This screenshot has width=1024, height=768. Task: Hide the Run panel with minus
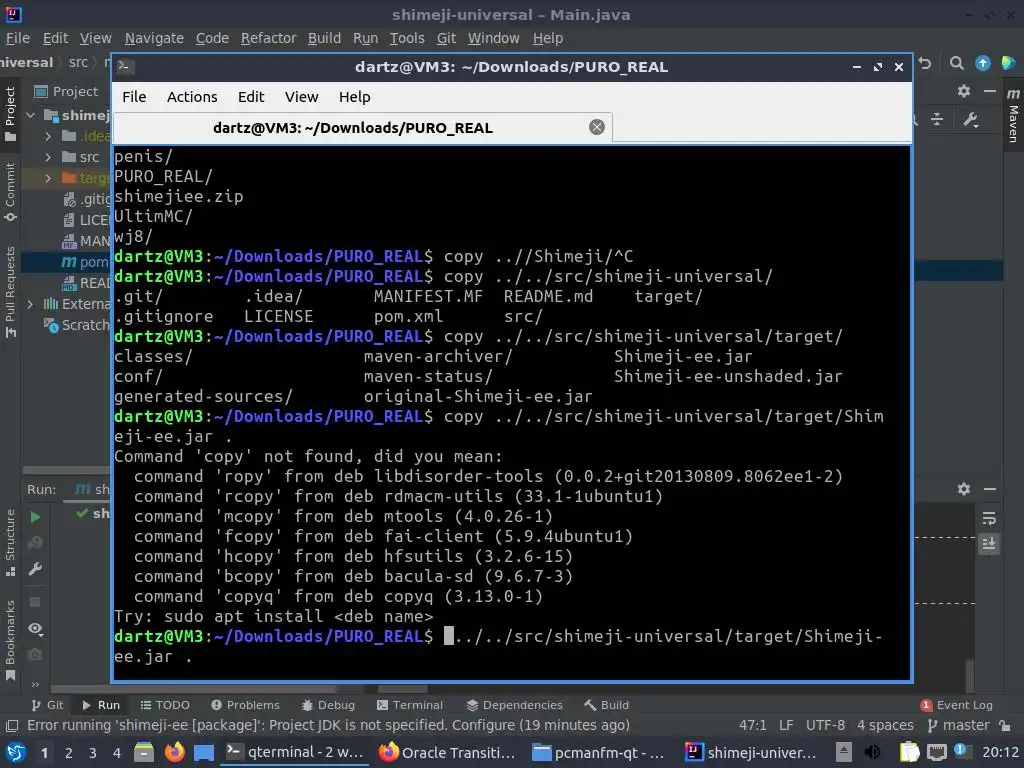point(990,489)
